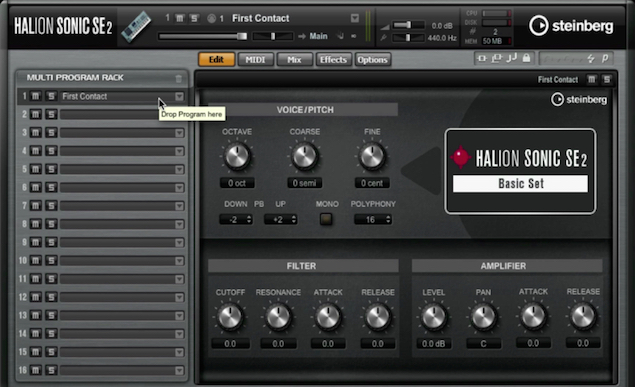Screen dimensions: 635x387
Task: Solo rack slot 3
Action: coord(51,133)
